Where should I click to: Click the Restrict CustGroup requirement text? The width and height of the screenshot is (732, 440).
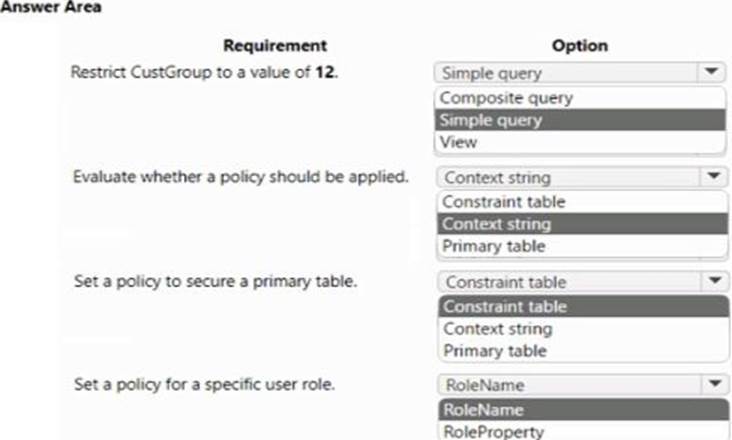tap(204, 72)
